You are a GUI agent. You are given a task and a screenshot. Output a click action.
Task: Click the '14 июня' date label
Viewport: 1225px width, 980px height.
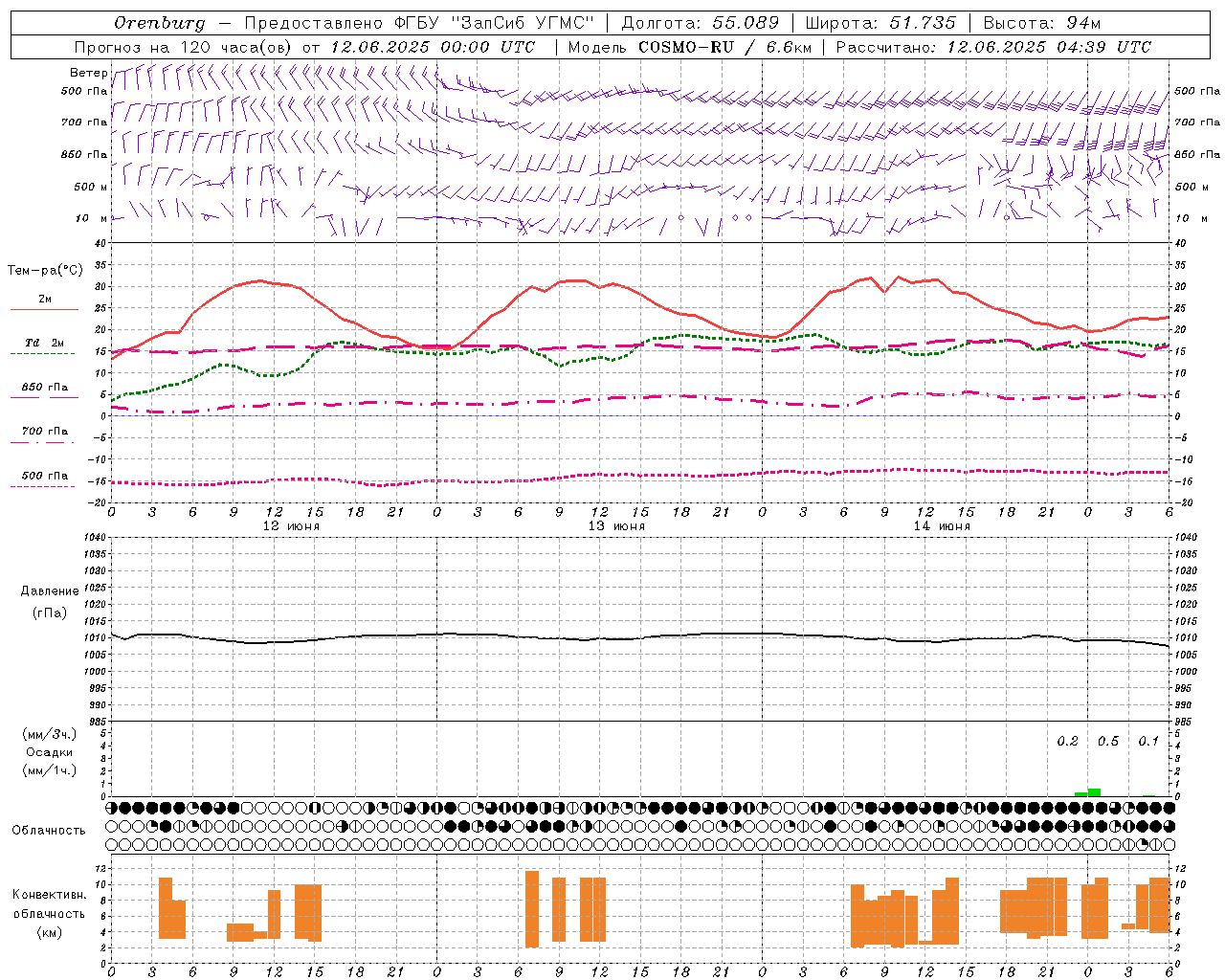click(x=942, y=526)
